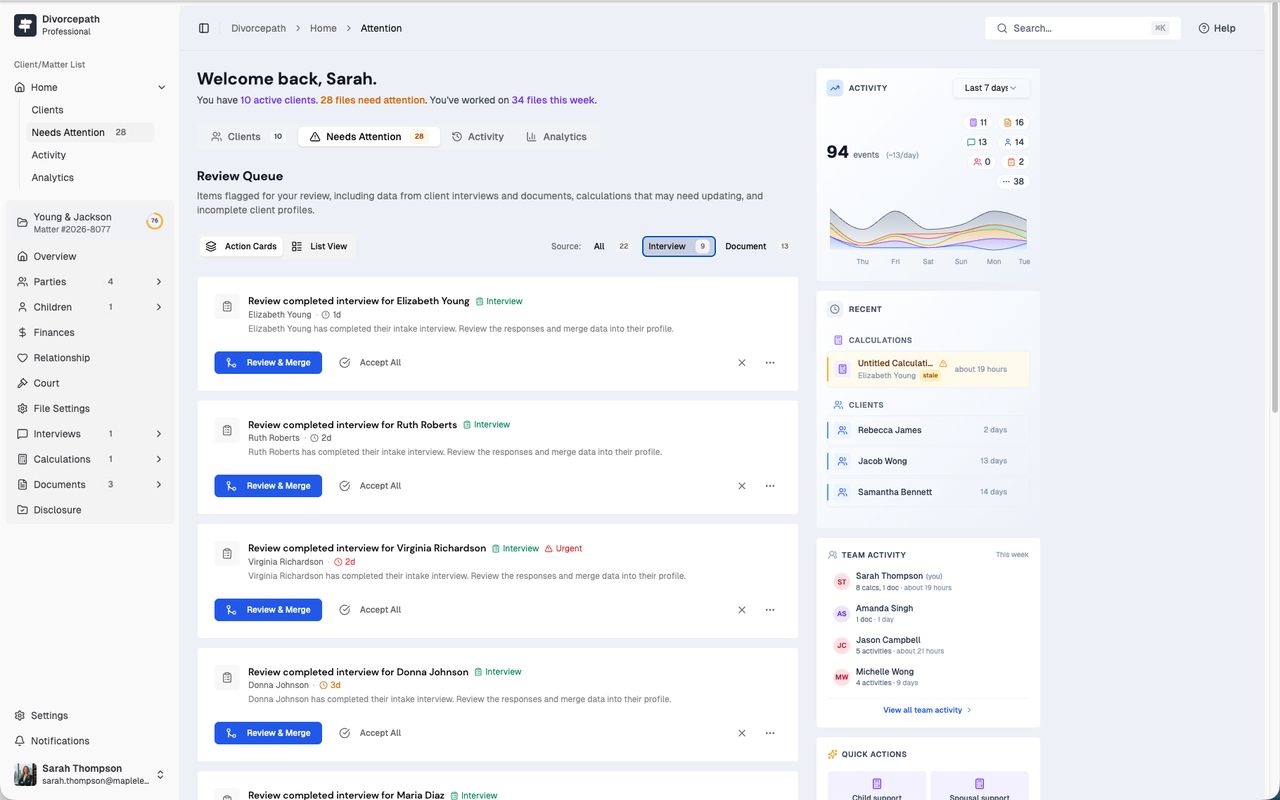Dismiss the Ruth Roberts interview review card
This screenshot has height=800, width=1280.
point(742,486)
